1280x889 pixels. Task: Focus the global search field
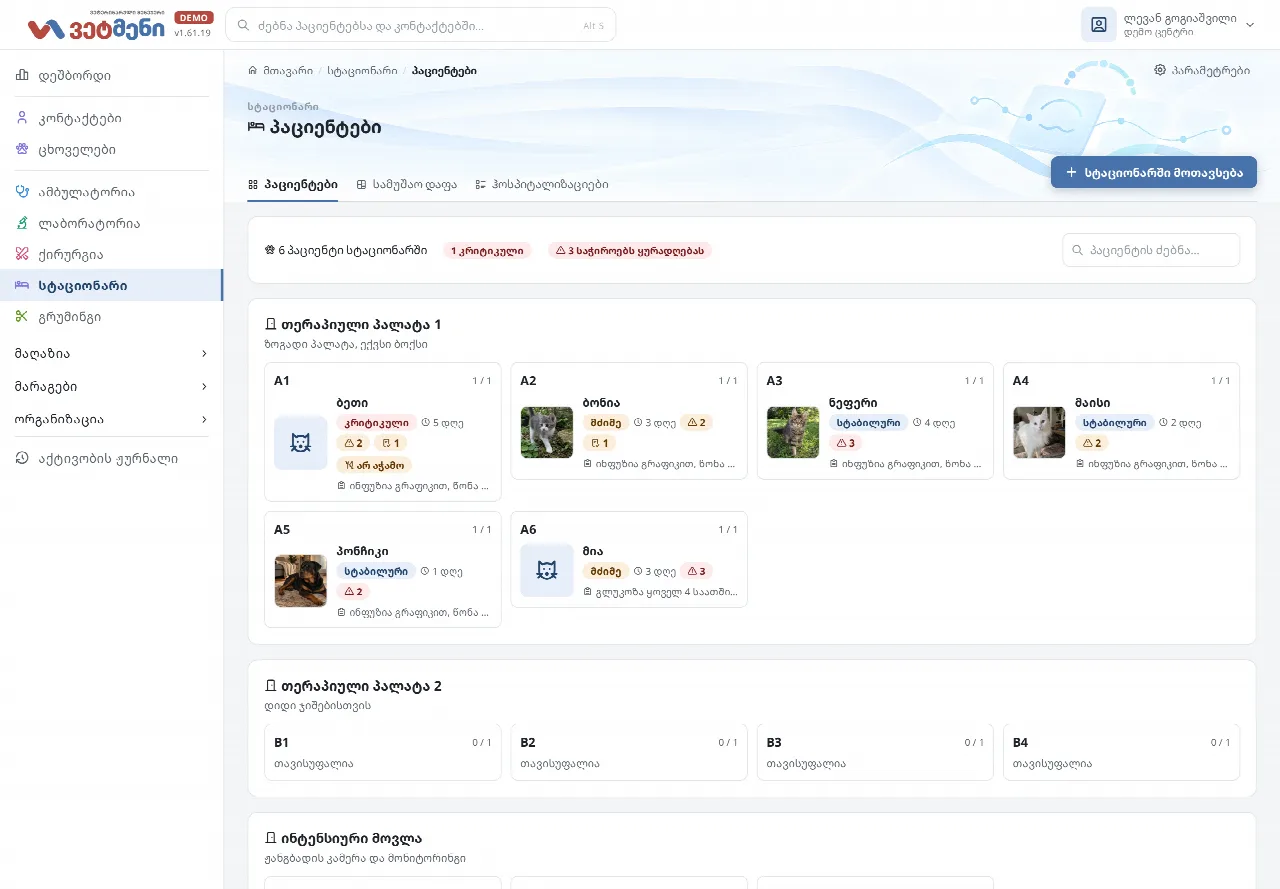tap(420, 25)
